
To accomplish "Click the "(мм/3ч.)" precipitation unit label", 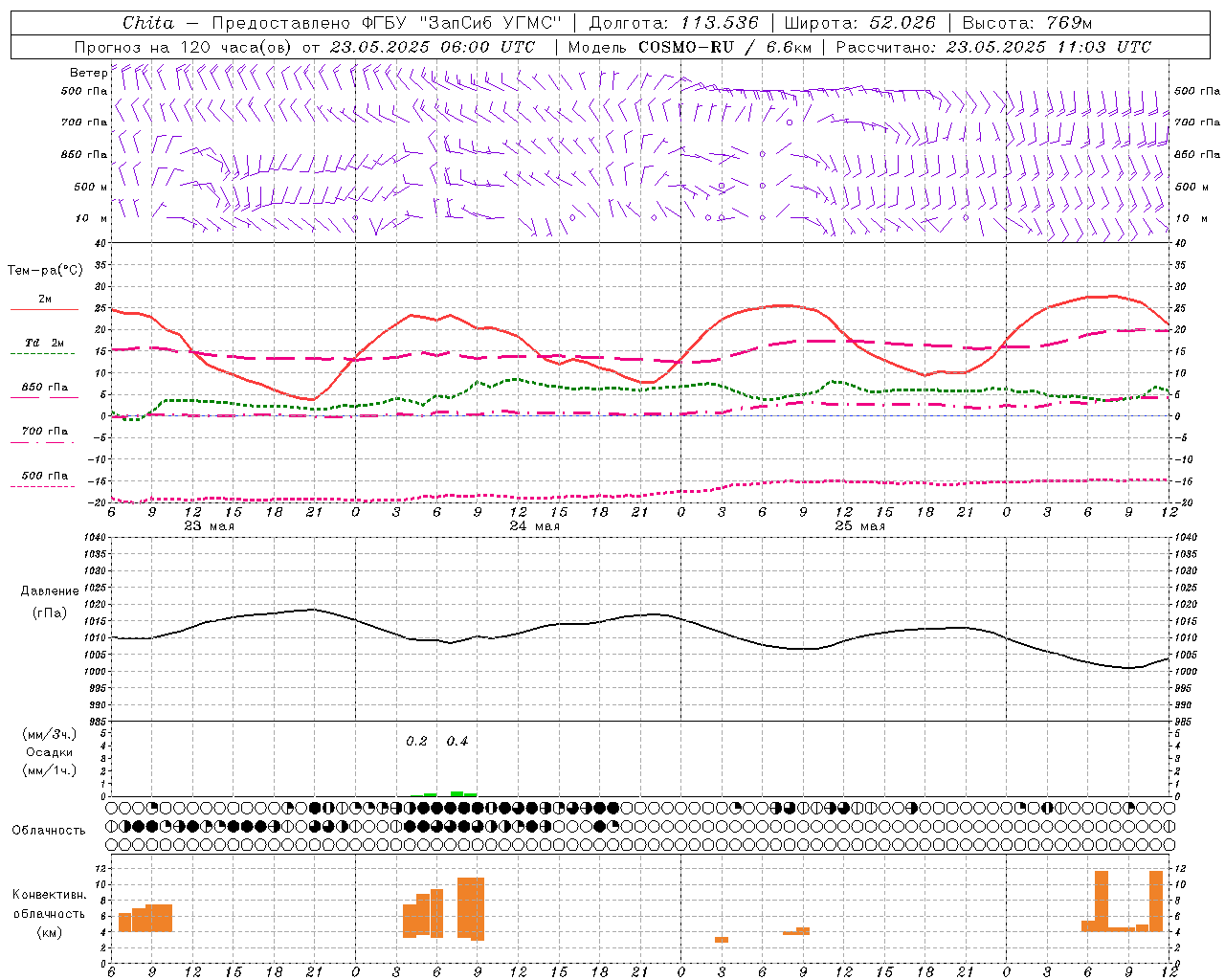I will [x=50, y=734].
